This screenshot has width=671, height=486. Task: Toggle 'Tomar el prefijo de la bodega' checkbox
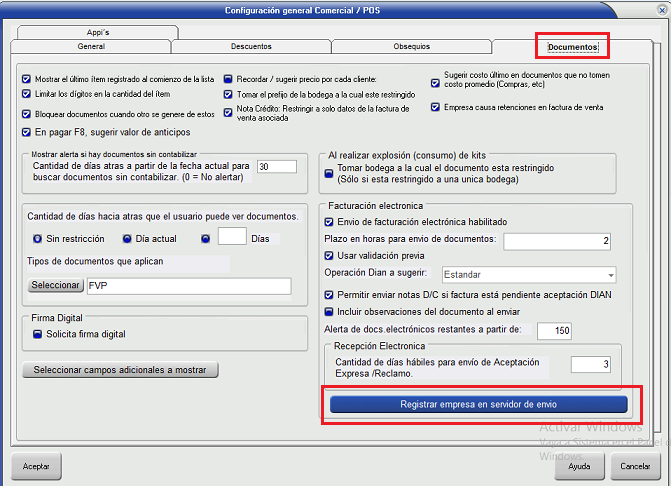(228, 94)
